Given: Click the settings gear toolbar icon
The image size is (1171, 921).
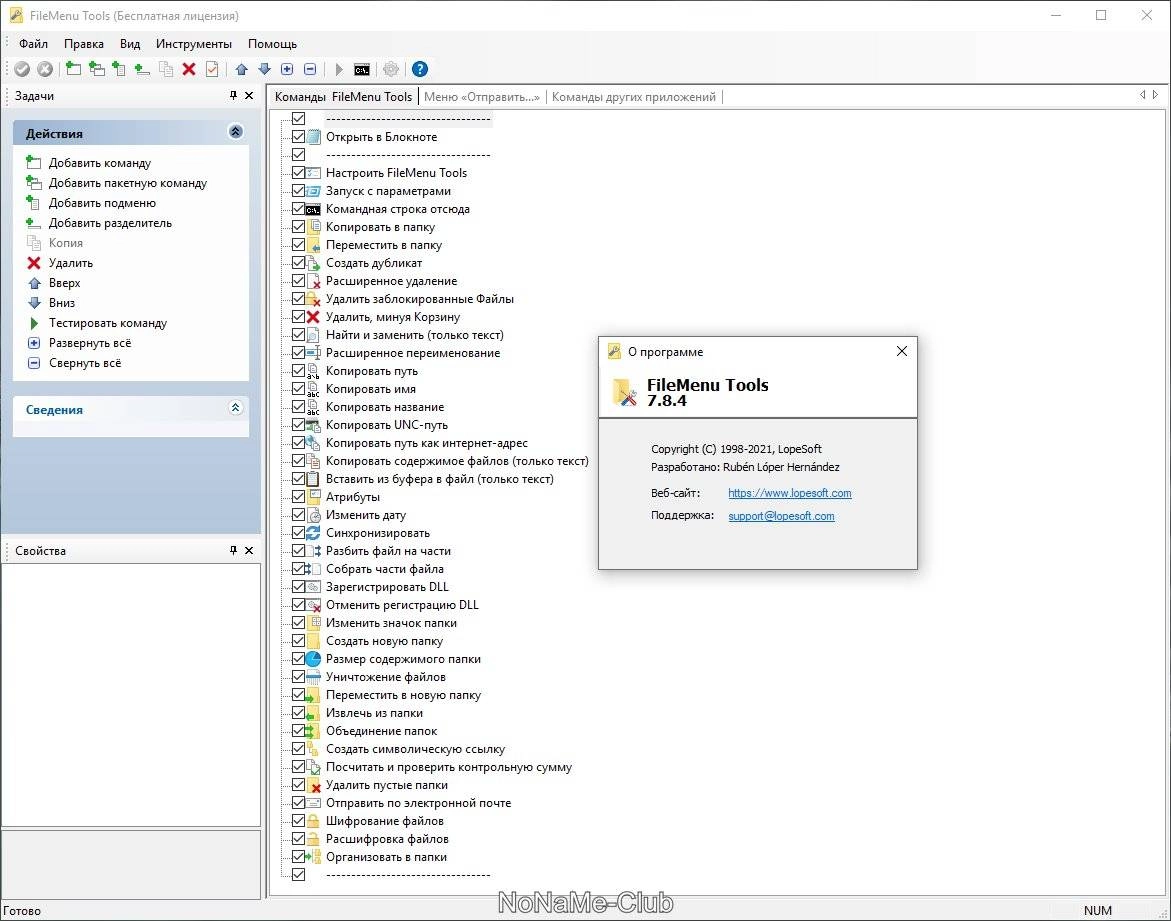Looking at the screenshot, I should point(391,69).
